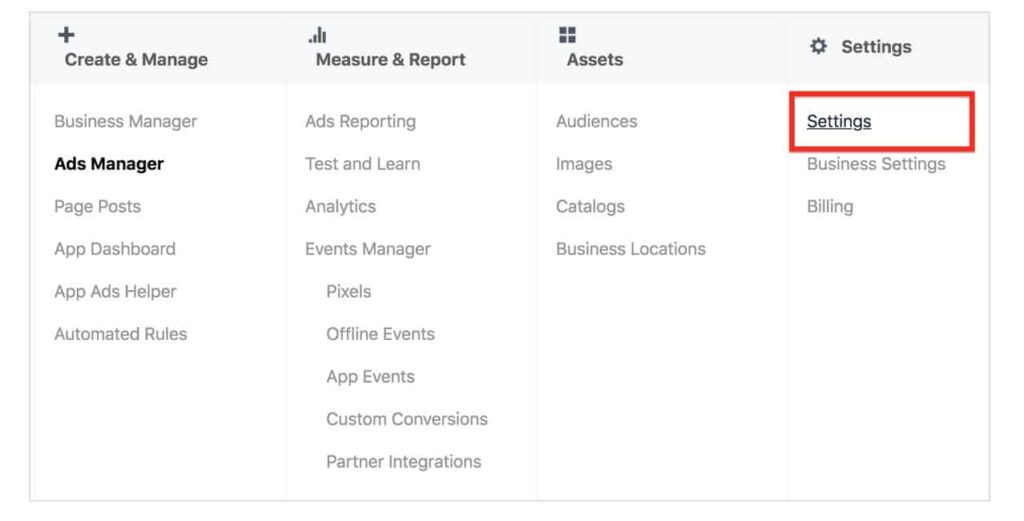The height and width of the screenshot is (521, 1024).
Task: Open Analytics
Action: tap(340, 206)
